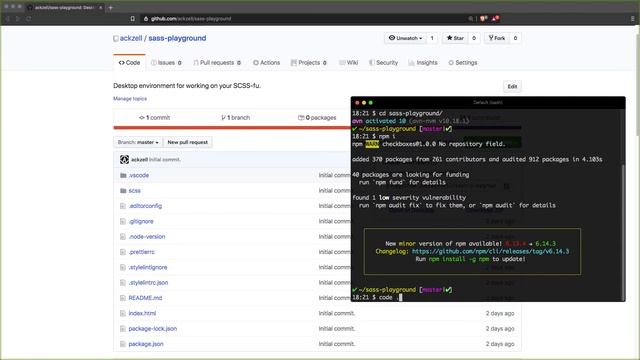View the stargazers count 0
Screen dimensions: 640x360
[x=474, y=38]
